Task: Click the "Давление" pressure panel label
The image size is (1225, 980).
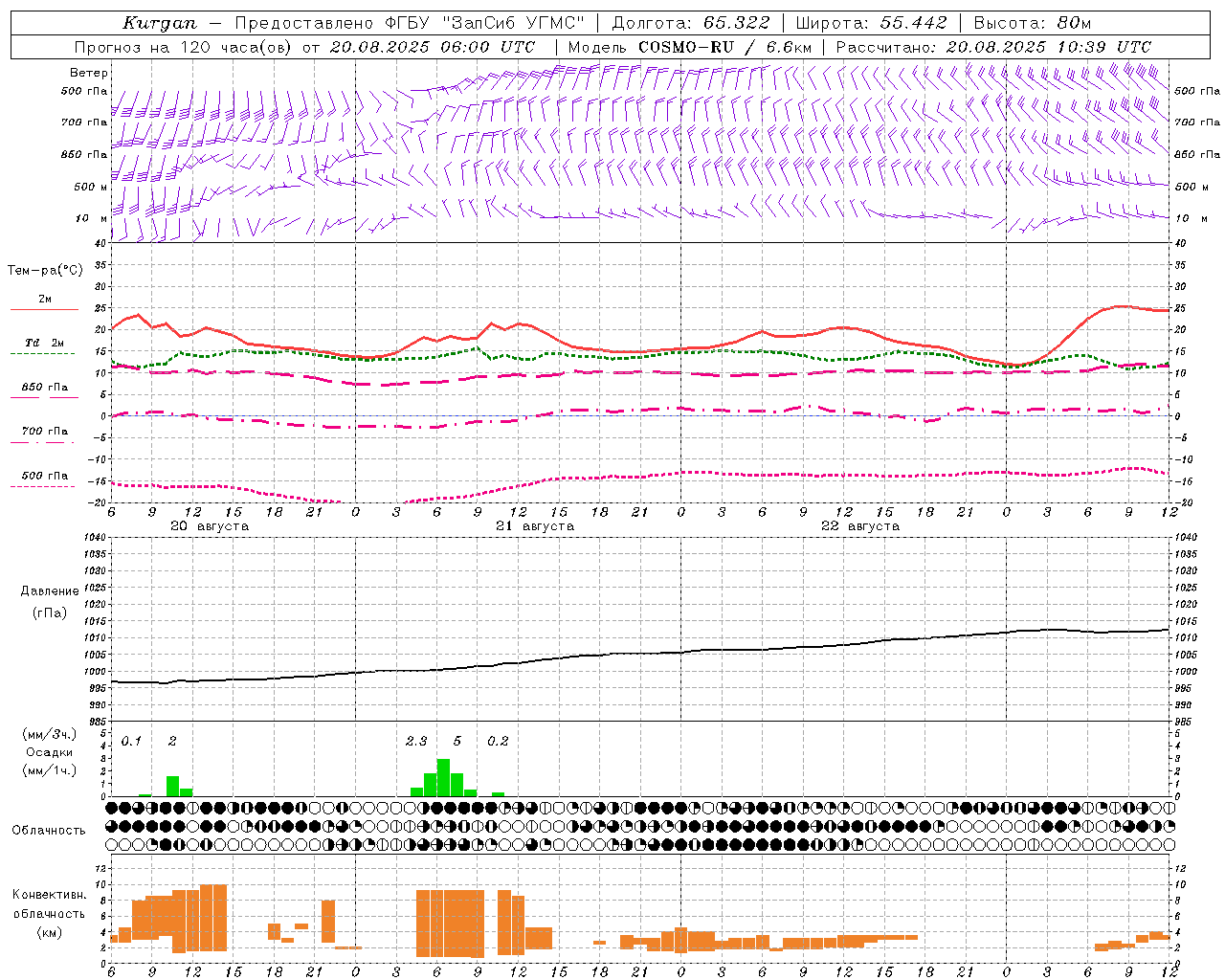Action: point(49,591)
